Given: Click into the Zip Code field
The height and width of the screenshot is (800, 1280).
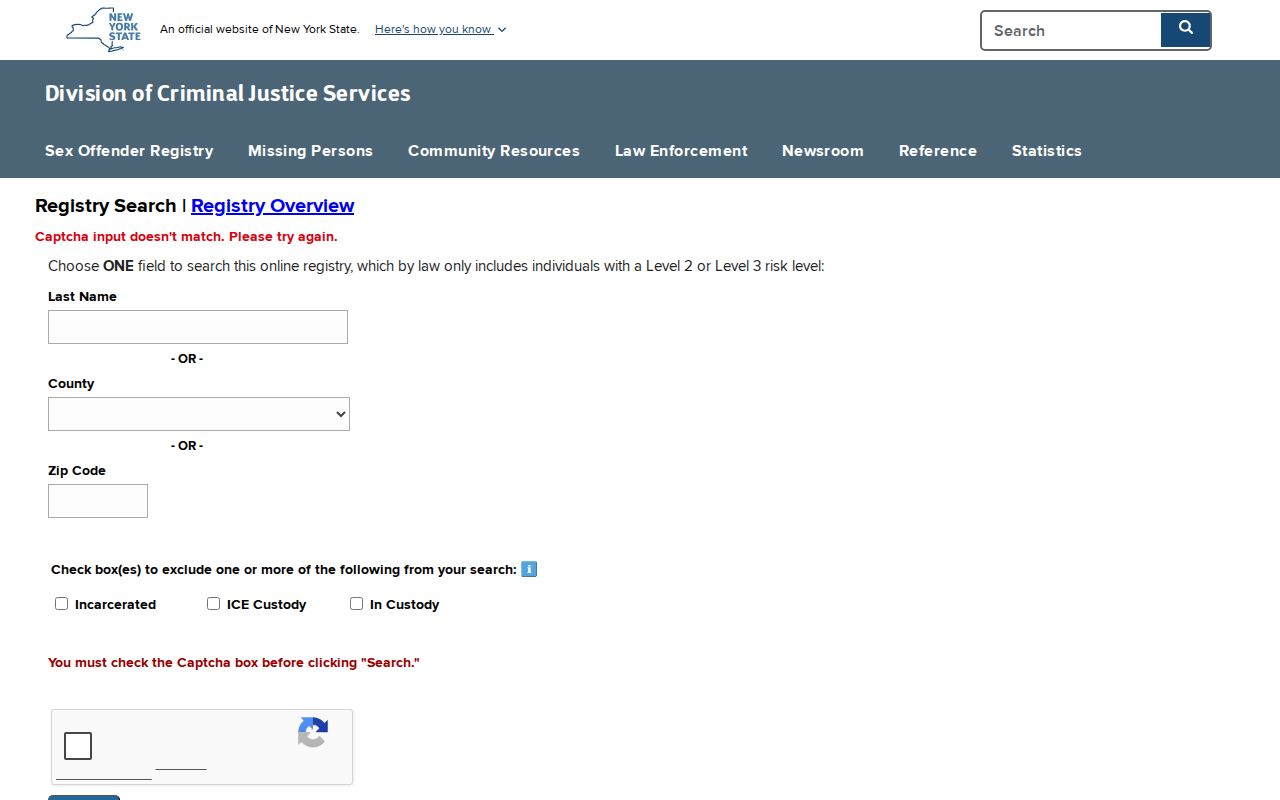Looking at the screenshot, I should (98, 501).
